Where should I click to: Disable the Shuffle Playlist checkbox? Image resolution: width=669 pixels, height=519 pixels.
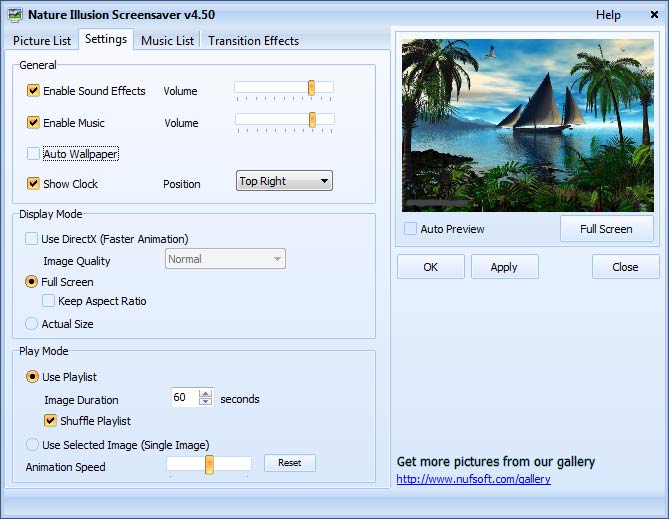pos(50,420)
